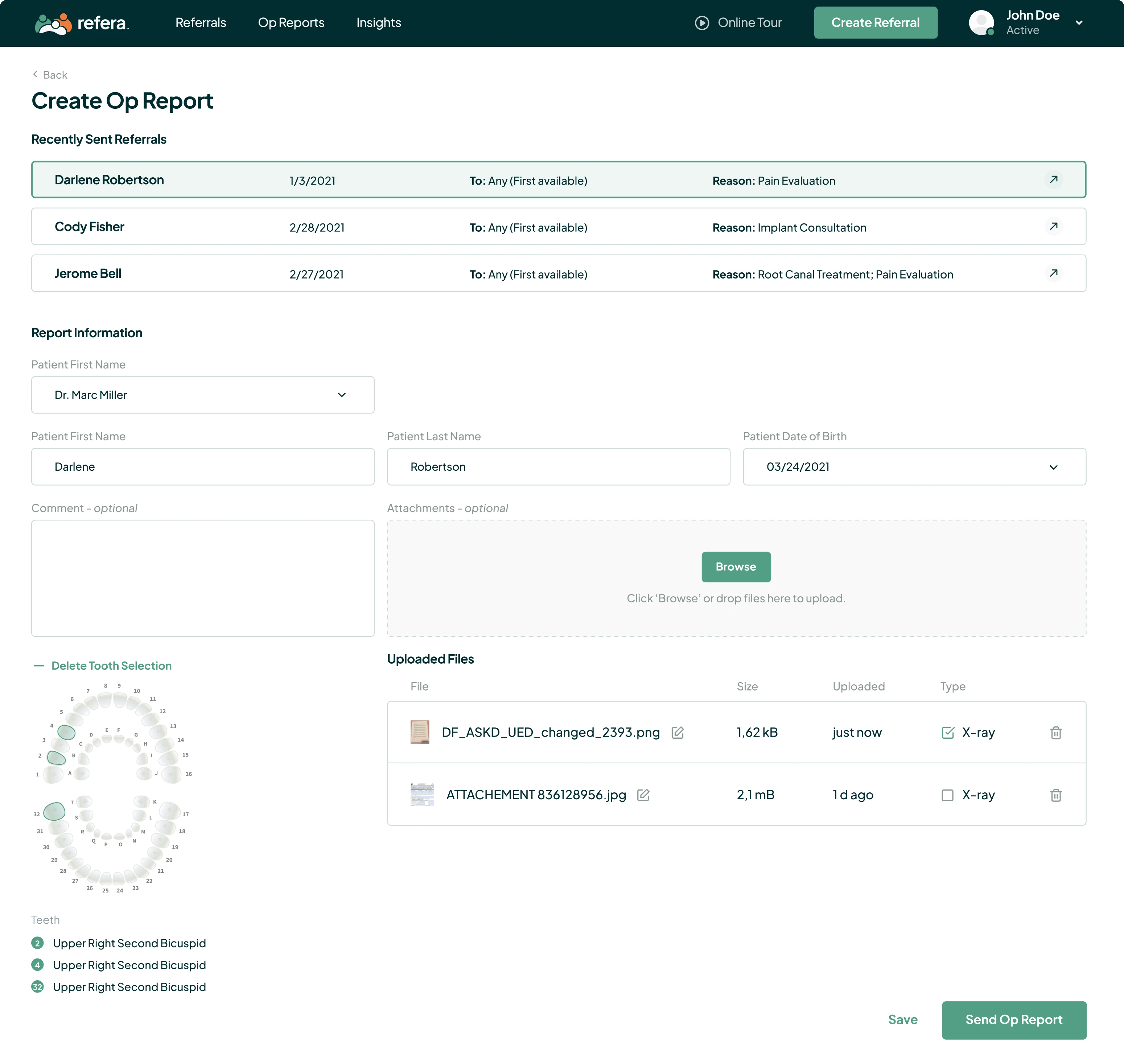Mark ATTACHEMENT 836128956.jpg as X-ray
Viewport: 1124px width, 1064px height.
[x=948, y=795]
